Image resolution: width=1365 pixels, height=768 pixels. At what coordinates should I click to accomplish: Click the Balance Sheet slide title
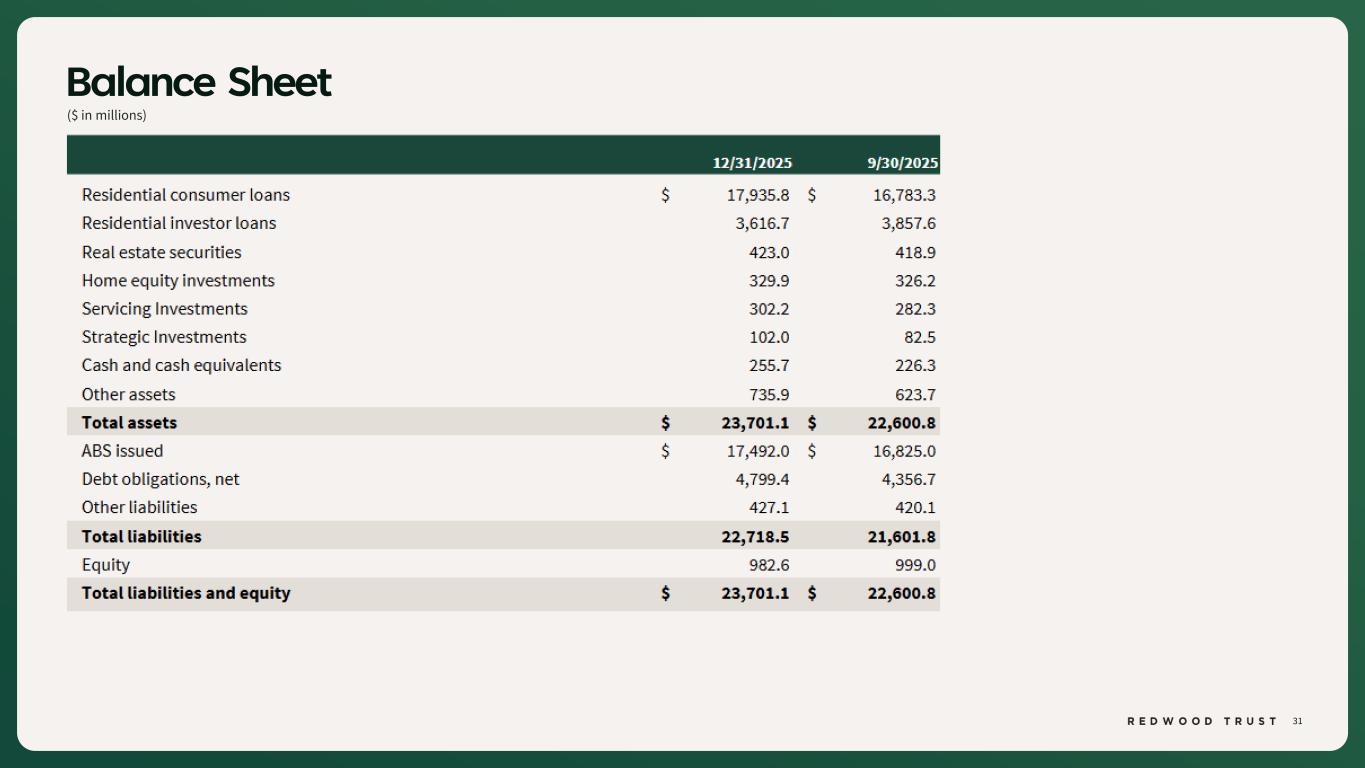[198, 82]
